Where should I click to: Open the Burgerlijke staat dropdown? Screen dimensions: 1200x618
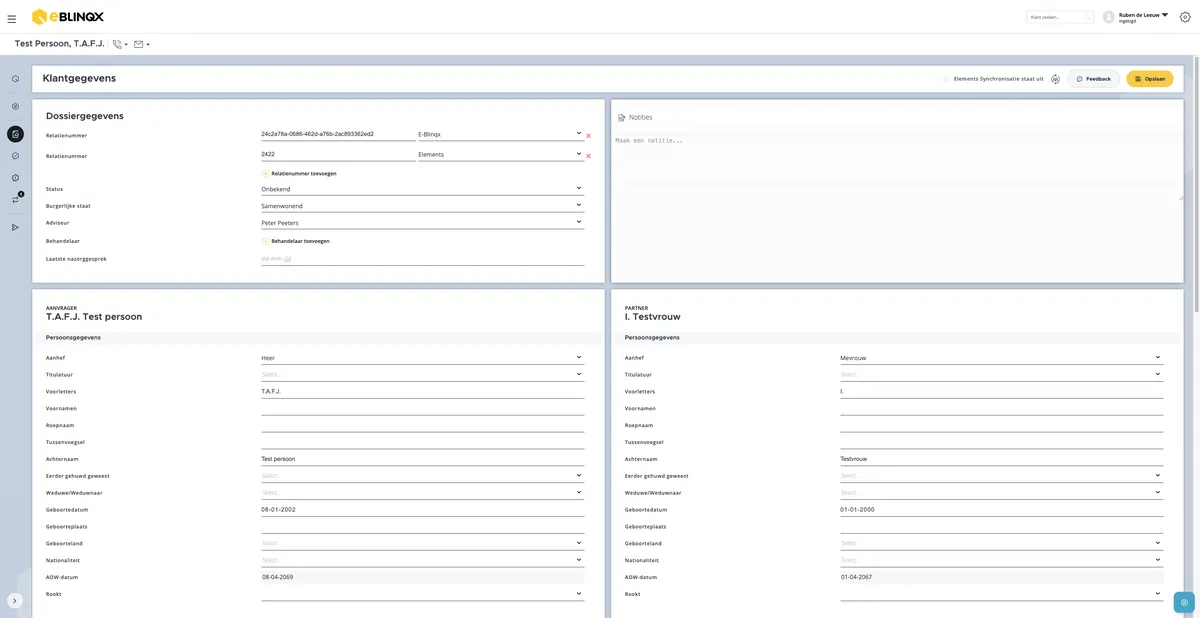pos(422,206)
